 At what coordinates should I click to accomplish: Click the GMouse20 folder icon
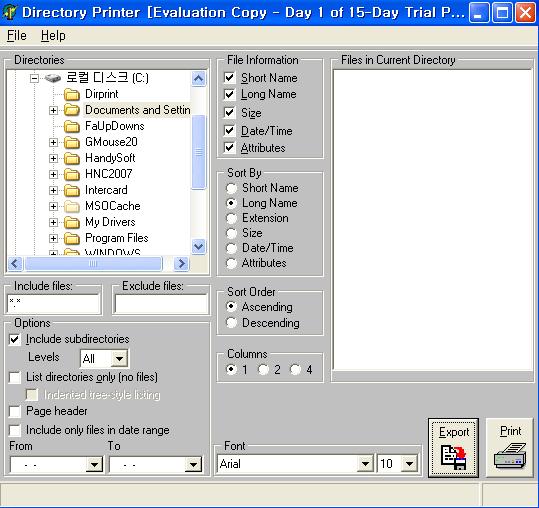click(72, 142)
